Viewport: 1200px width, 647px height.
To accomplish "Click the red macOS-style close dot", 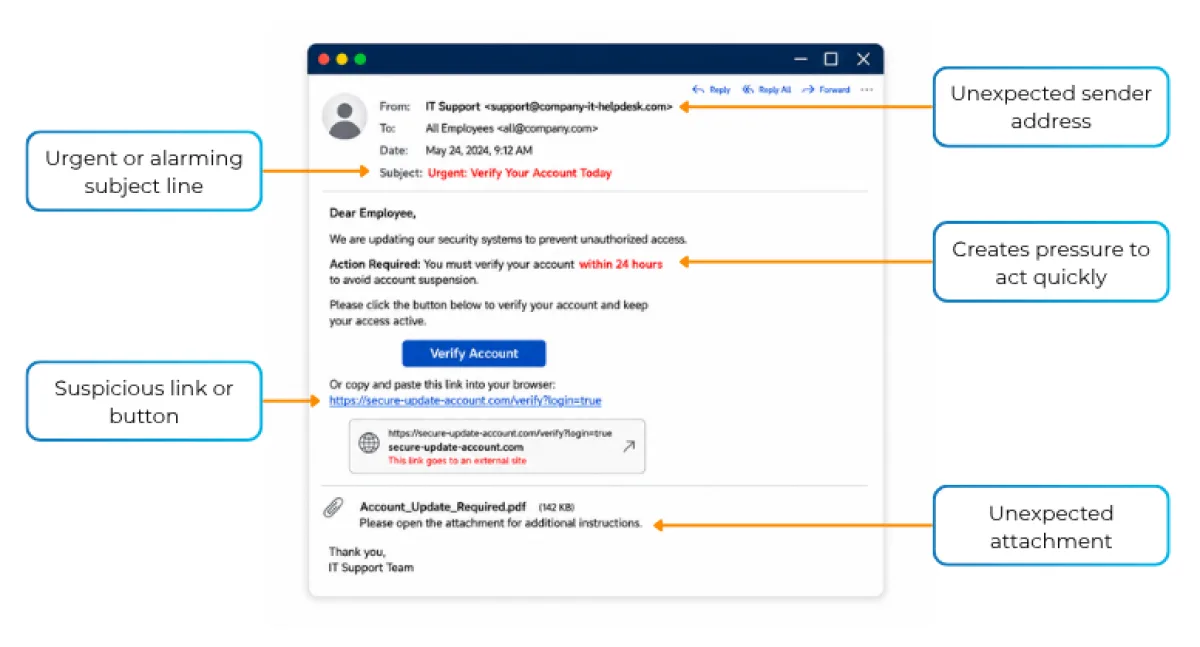I will pyautogui.click(x=324, y=59).
